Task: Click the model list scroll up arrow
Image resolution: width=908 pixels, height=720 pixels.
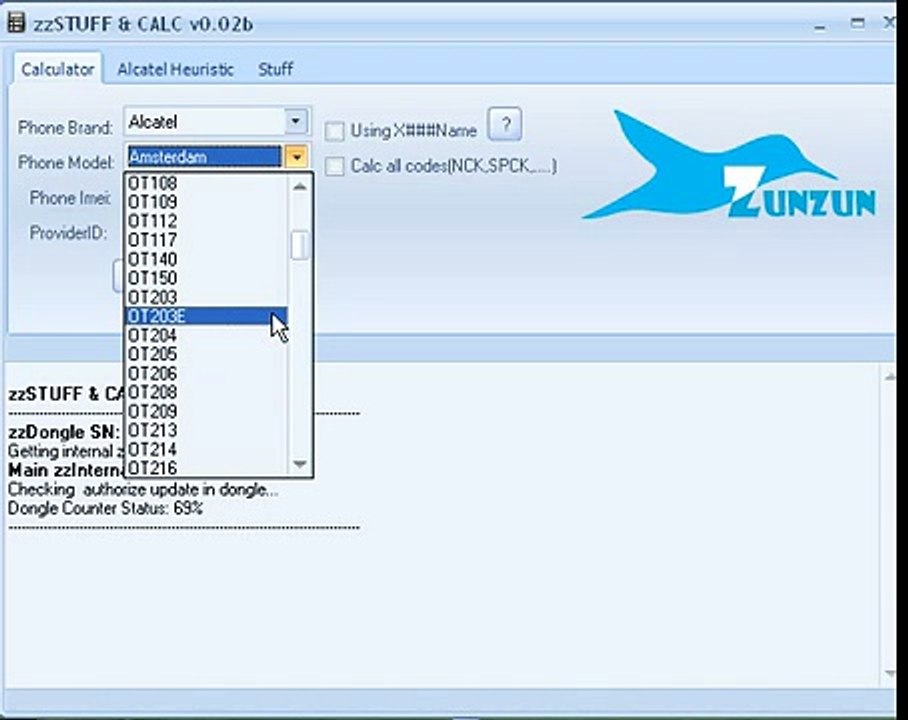Action: pyautogui.click(x=299, y=187)
